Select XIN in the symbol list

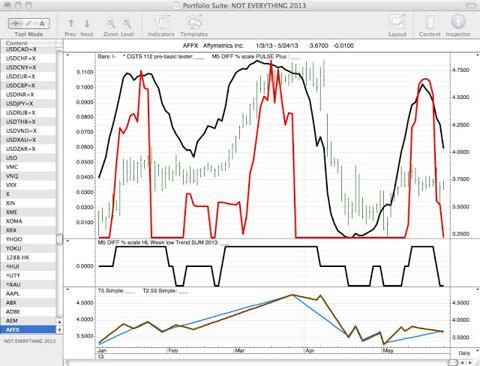[28, 203]
